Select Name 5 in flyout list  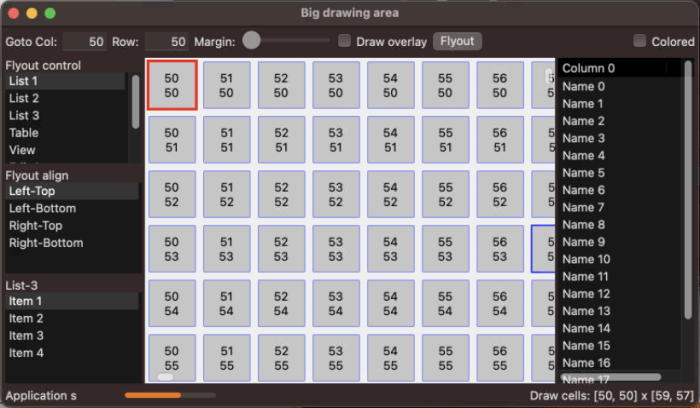pos(583,173)
